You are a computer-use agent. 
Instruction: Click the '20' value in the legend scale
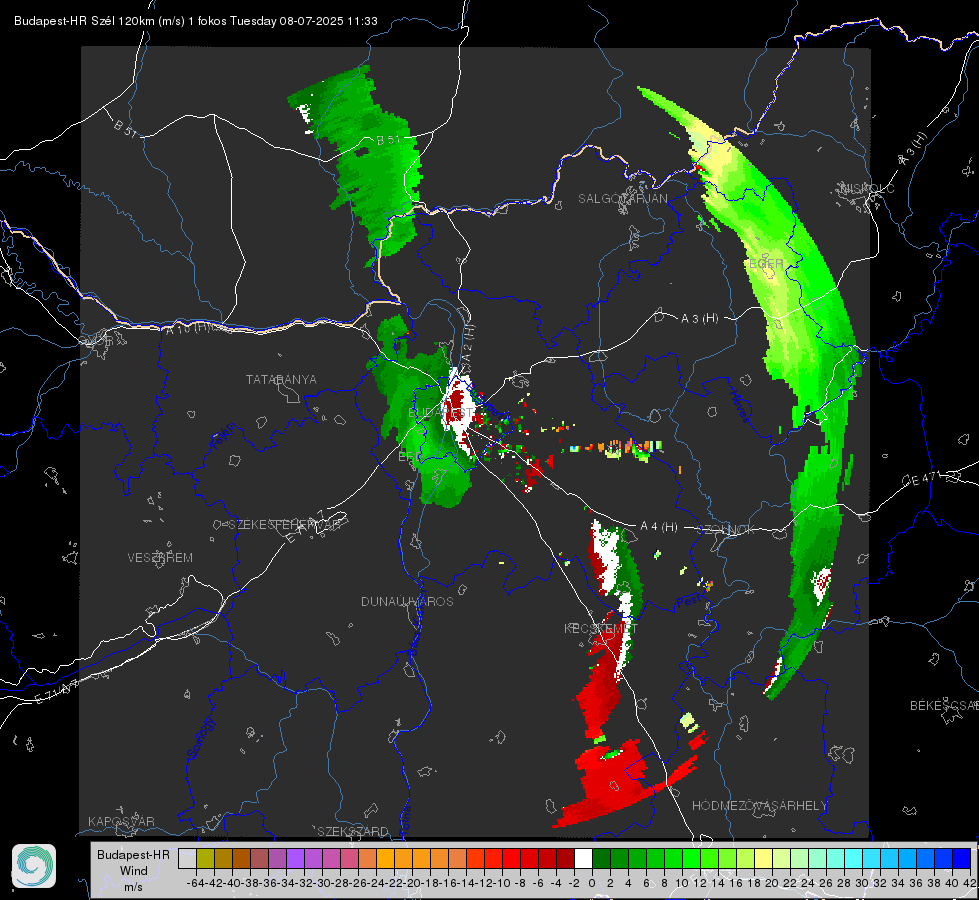click(x=772, y=883)
